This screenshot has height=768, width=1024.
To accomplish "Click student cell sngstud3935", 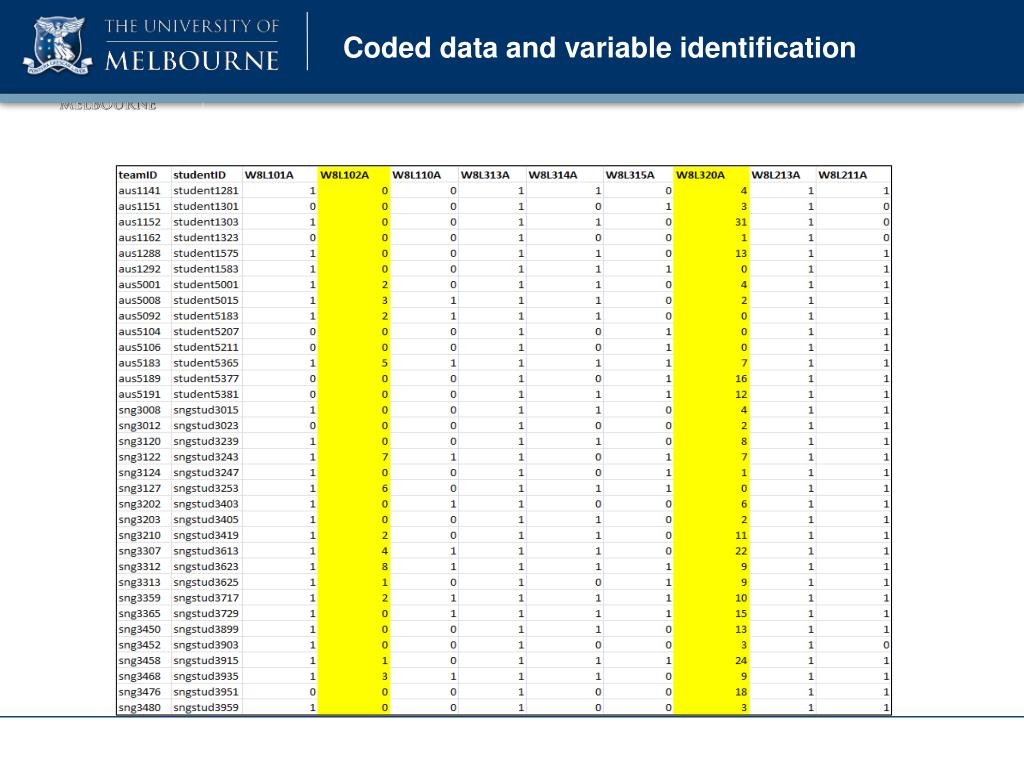I will click(x=206, y=677).
